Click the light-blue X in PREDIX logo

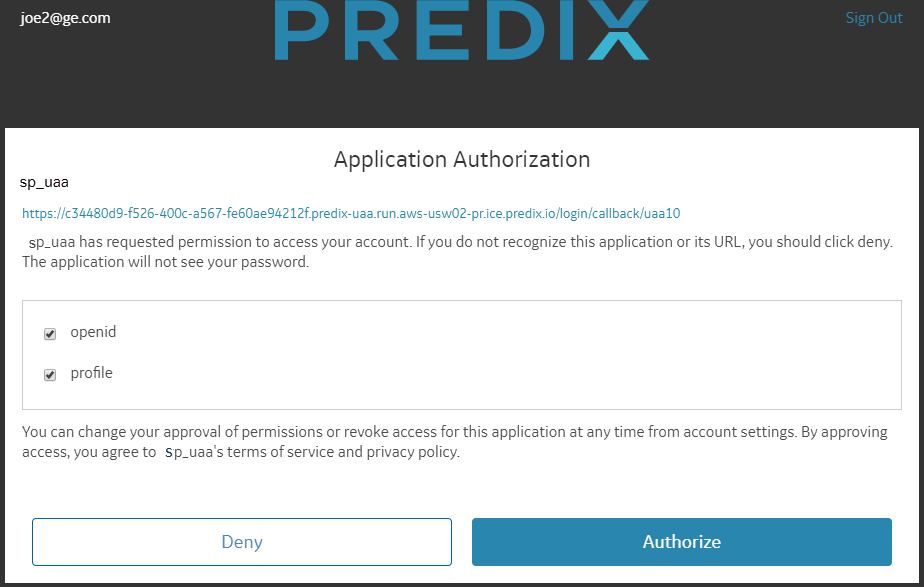pos(618,29)
